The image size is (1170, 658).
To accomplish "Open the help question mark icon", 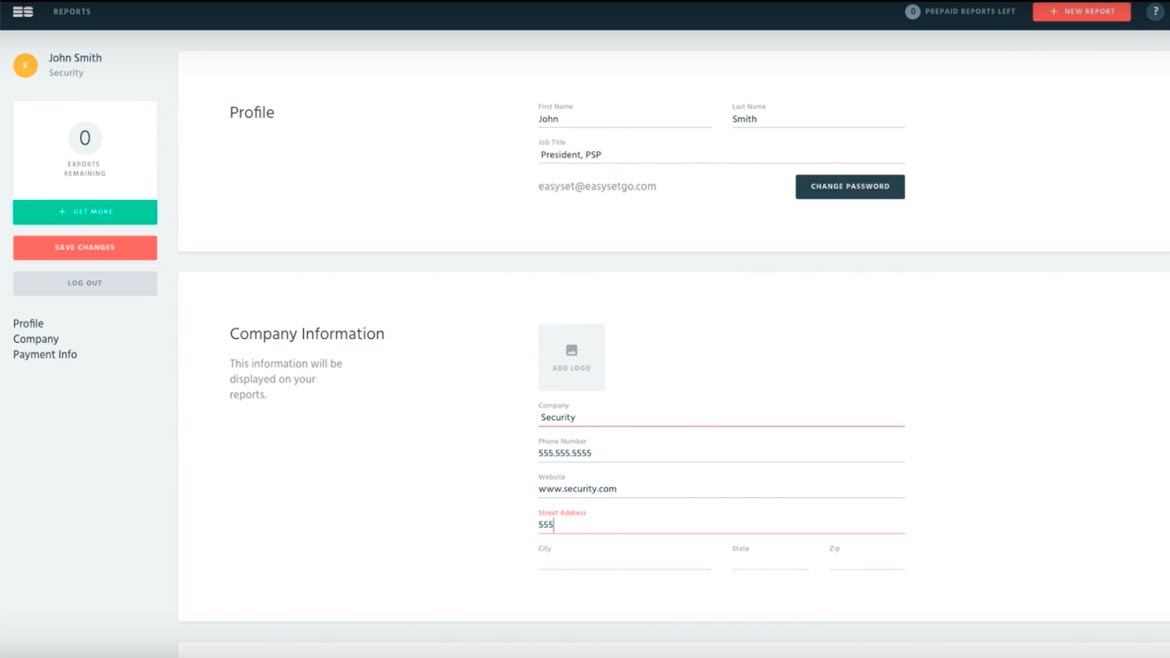I will pyautogui.click(x=1155, y=12).
